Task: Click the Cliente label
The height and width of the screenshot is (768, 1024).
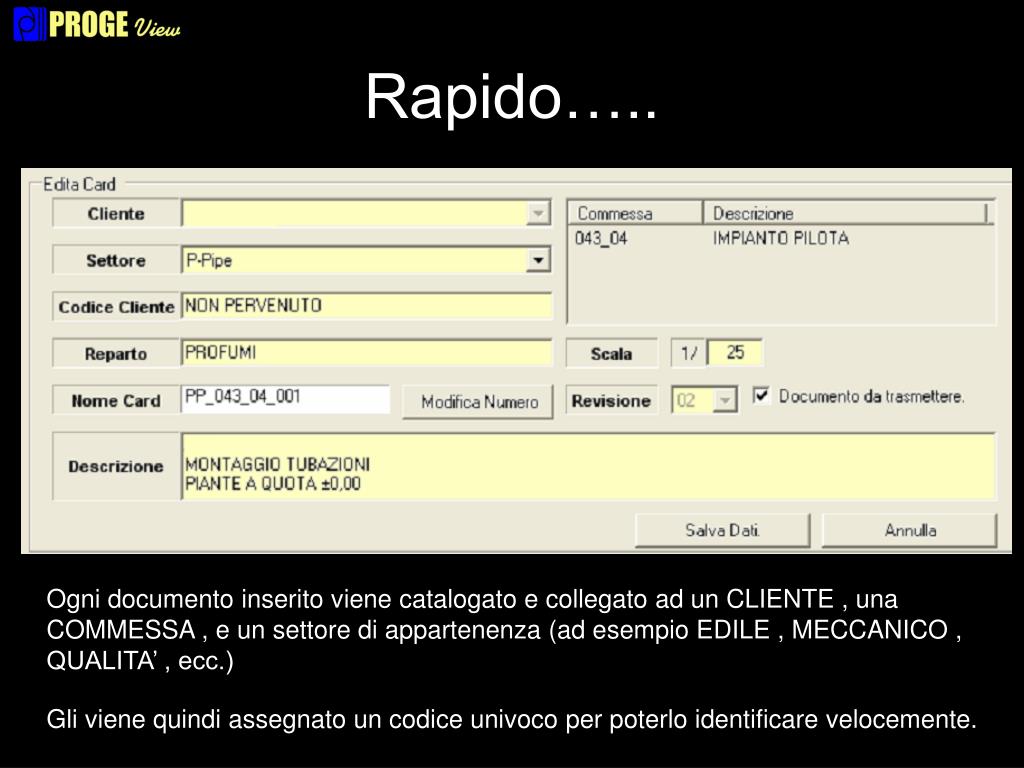Action: 116,214
